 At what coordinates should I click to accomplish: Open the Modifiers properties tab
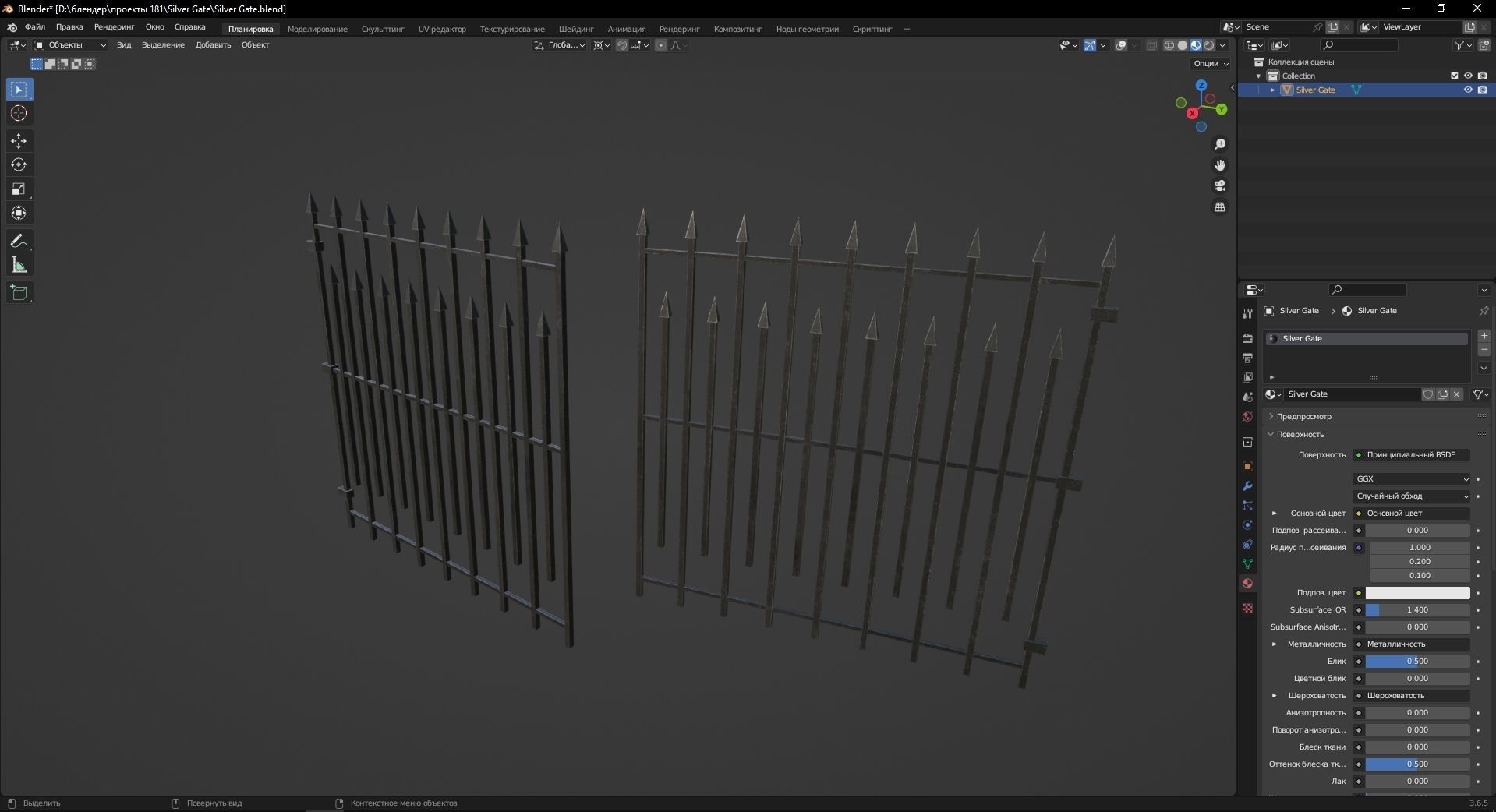click(1247, 485)
